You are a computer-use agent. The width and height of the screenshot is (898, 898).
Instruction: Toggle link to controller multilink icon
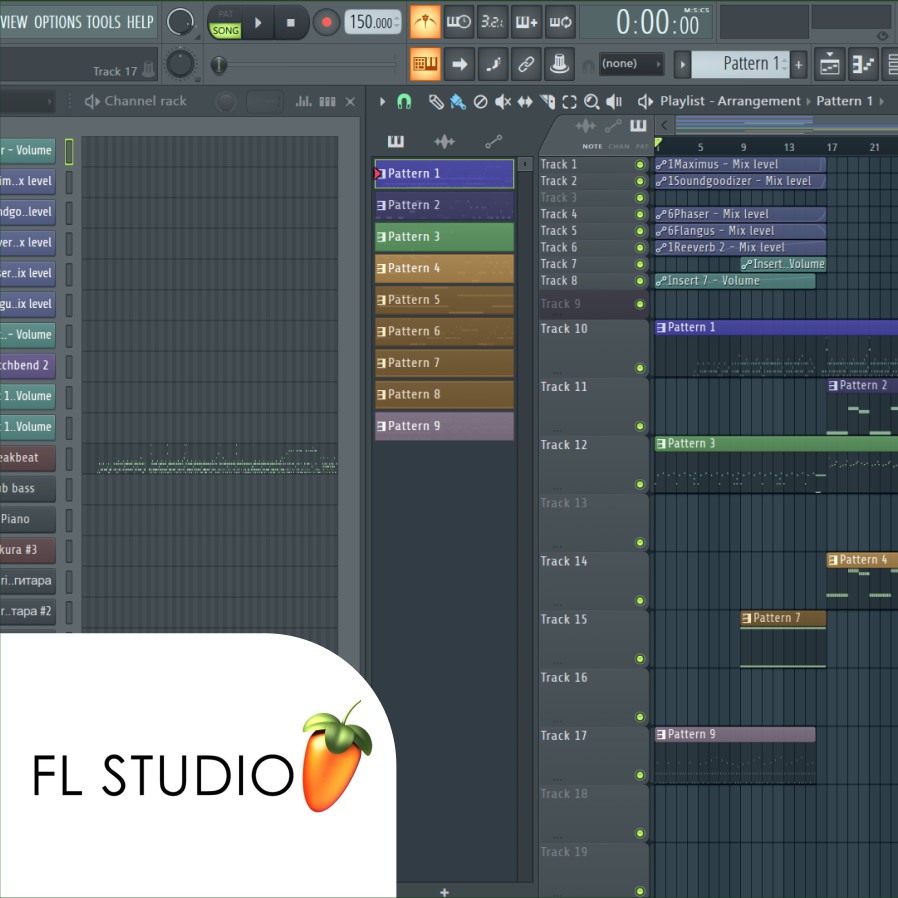coord(526,64)
